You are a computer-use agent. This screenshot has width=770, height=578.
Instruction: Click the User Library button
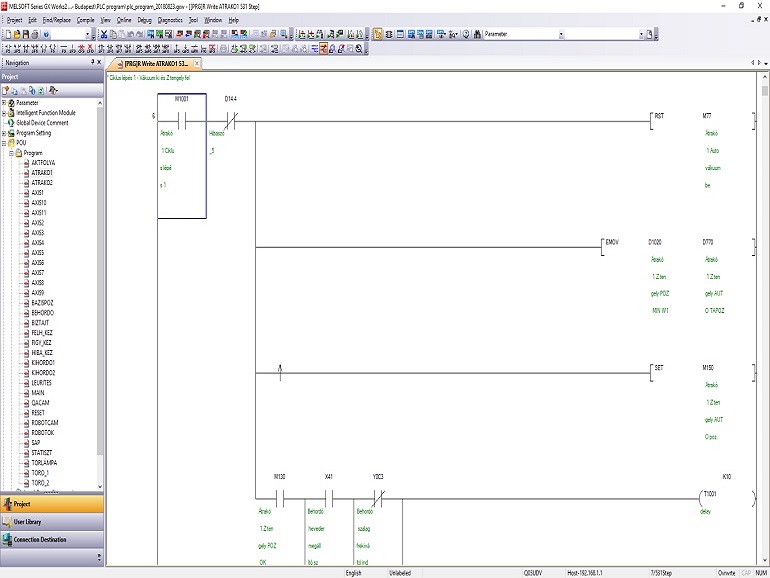pos(52,522)
